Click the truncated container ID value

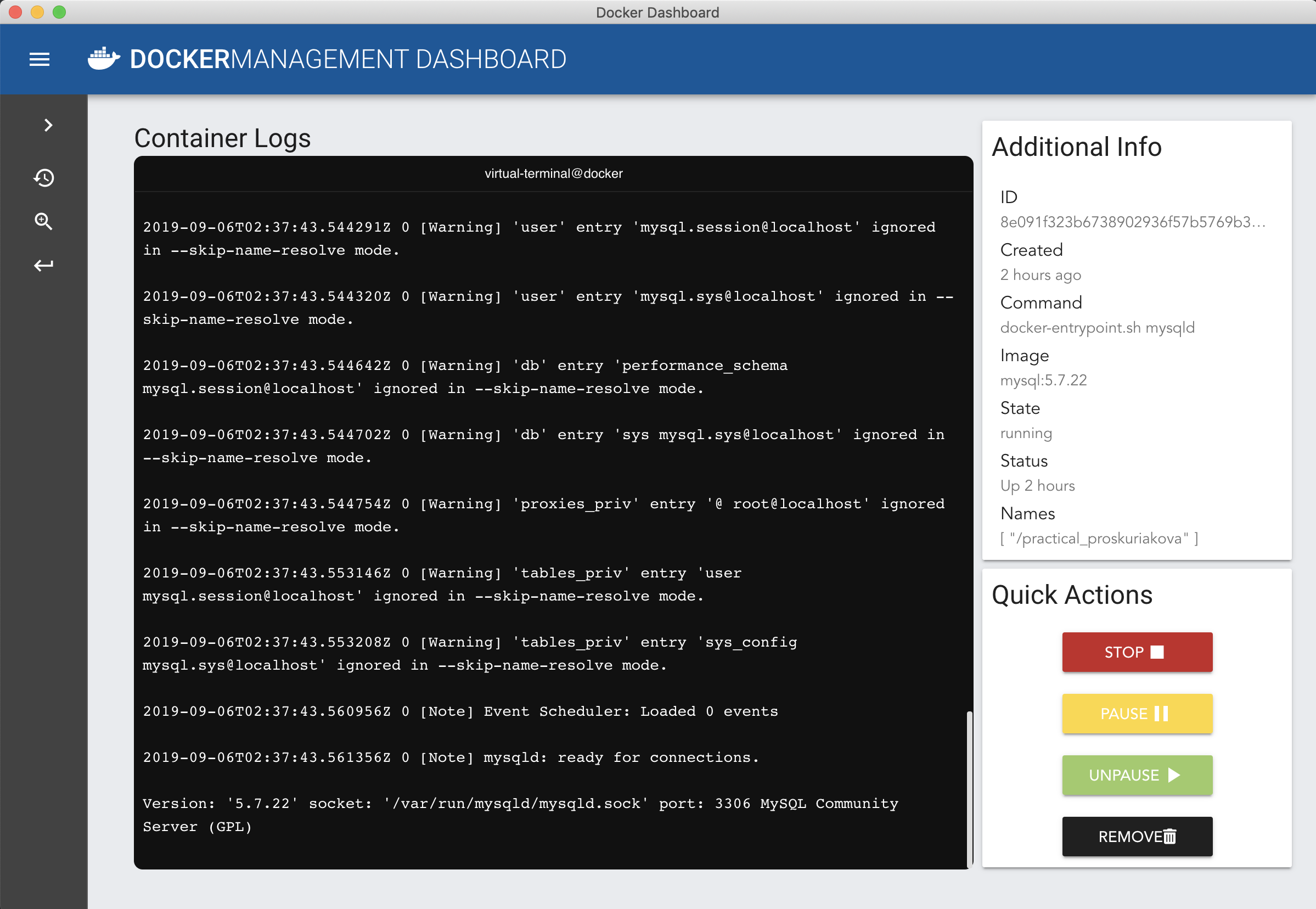[x=1132, y=222]
